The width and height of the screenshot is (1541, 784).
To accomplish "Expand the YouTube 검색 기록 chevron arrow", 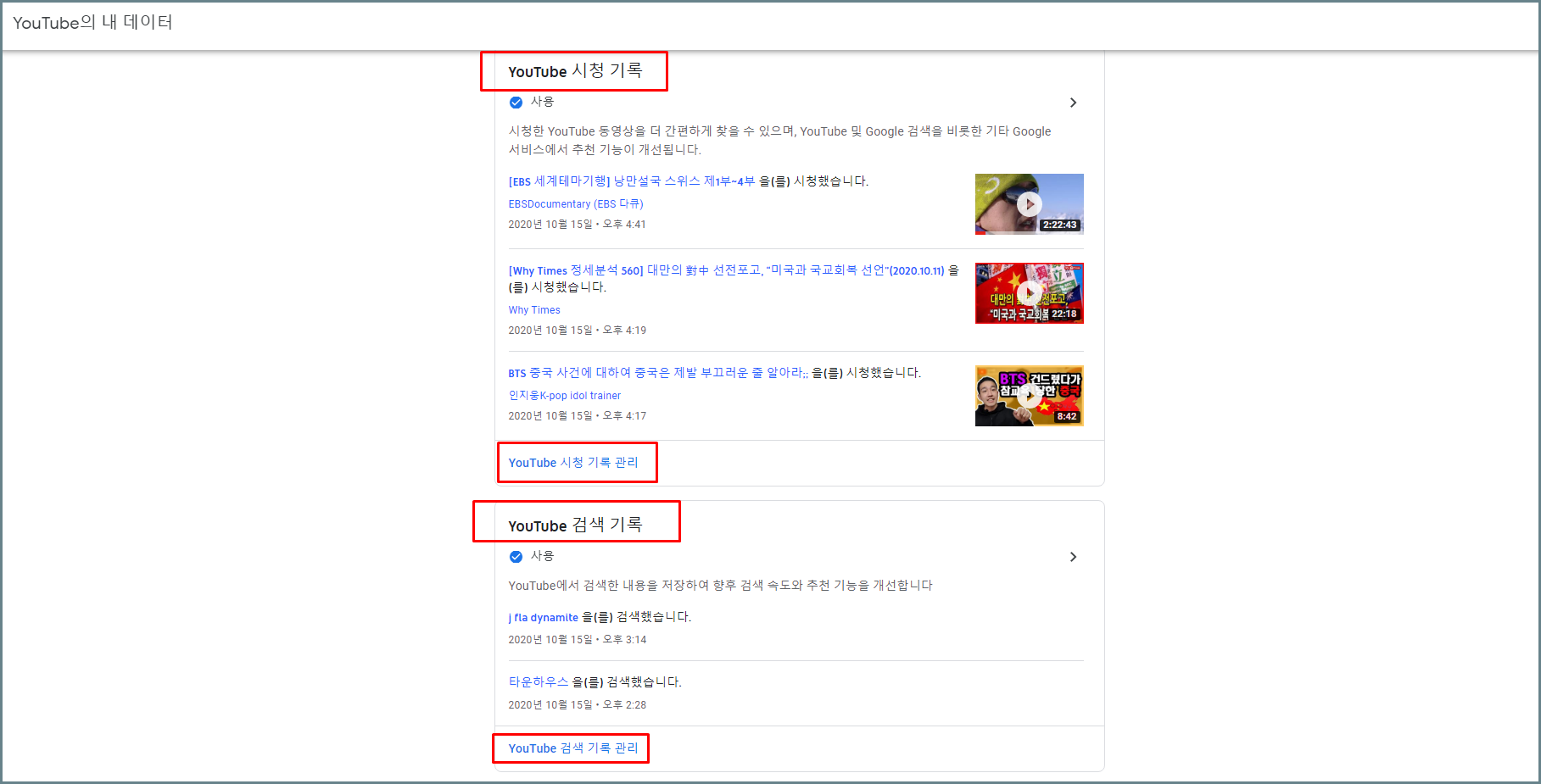I will click(1073, 557).
